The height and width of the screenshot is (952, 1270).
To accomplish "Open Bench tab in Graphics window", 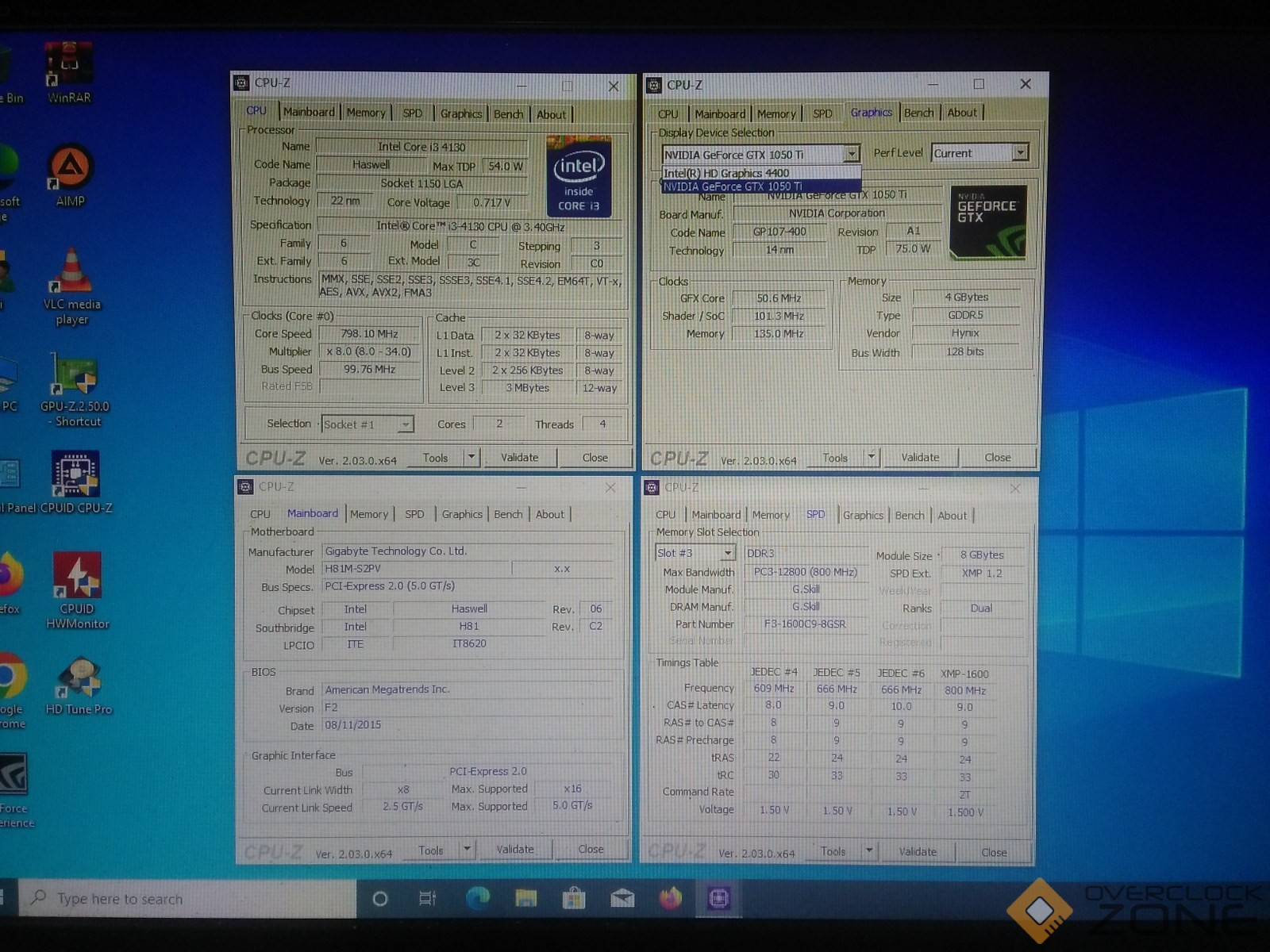I will pyautogui.click(x=918, y=113).
